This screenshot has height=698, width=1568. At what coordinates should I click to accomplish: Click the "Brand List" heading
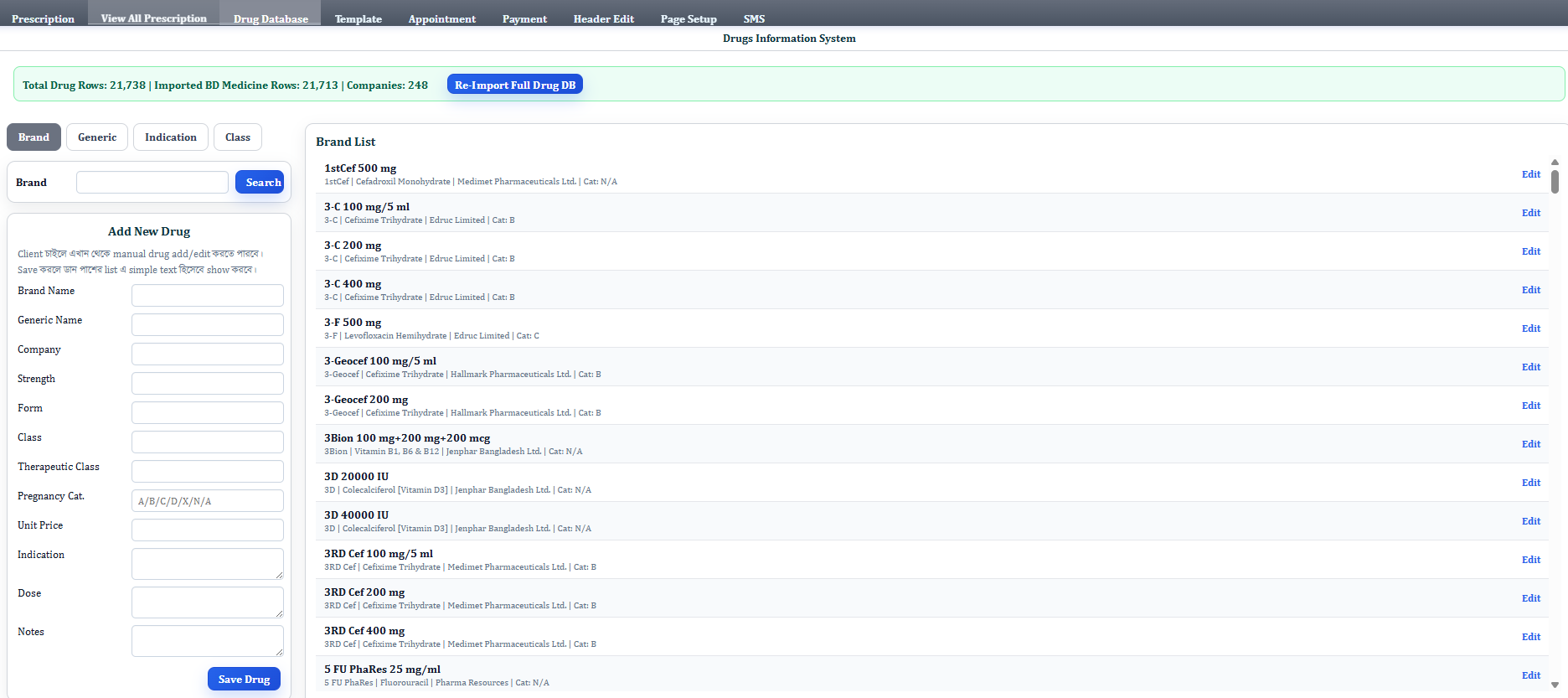[x=345, y=142]
